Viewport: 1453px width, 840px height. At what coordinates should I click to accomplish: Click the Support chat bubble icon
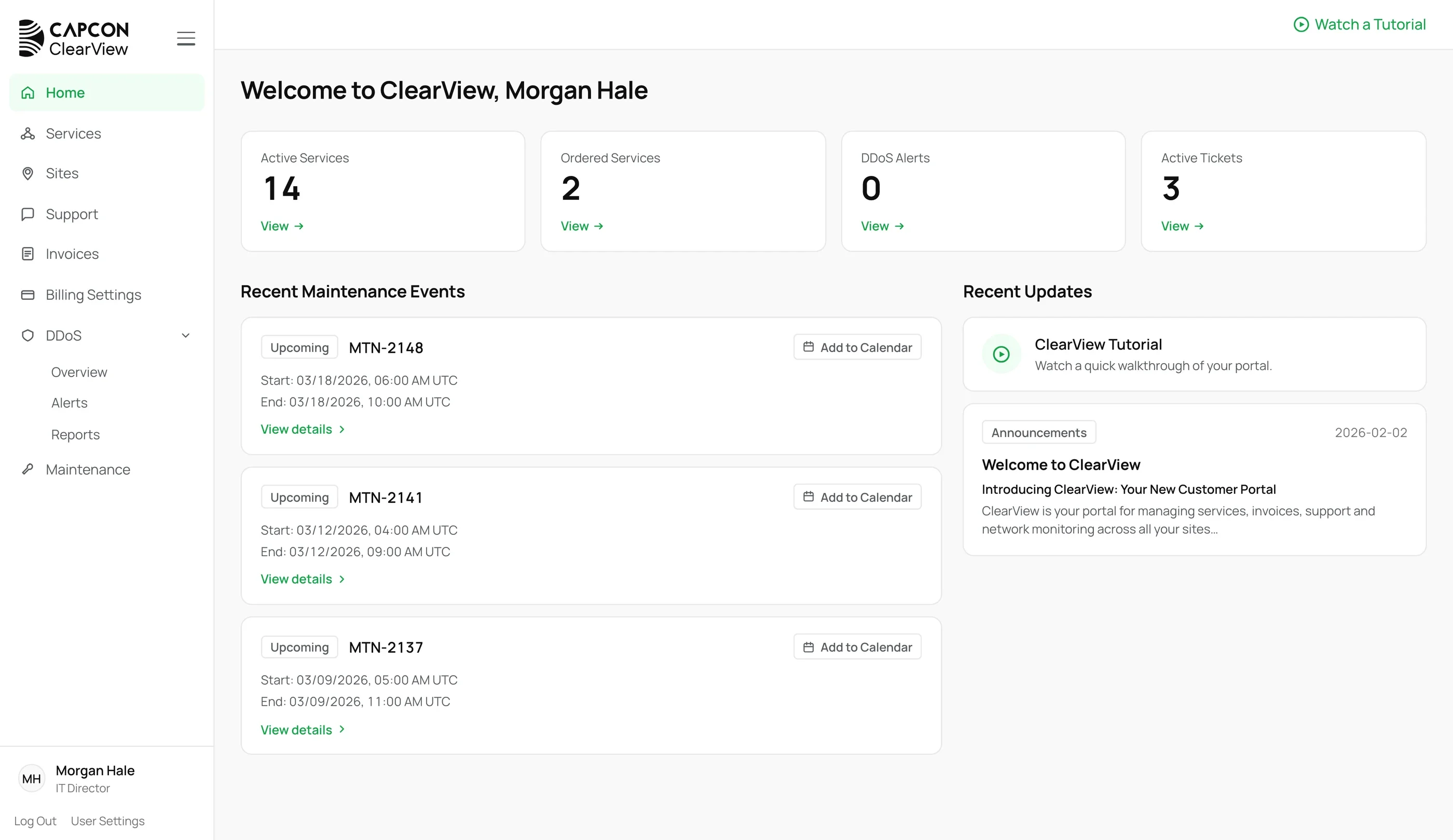click(x=28, y=214)
